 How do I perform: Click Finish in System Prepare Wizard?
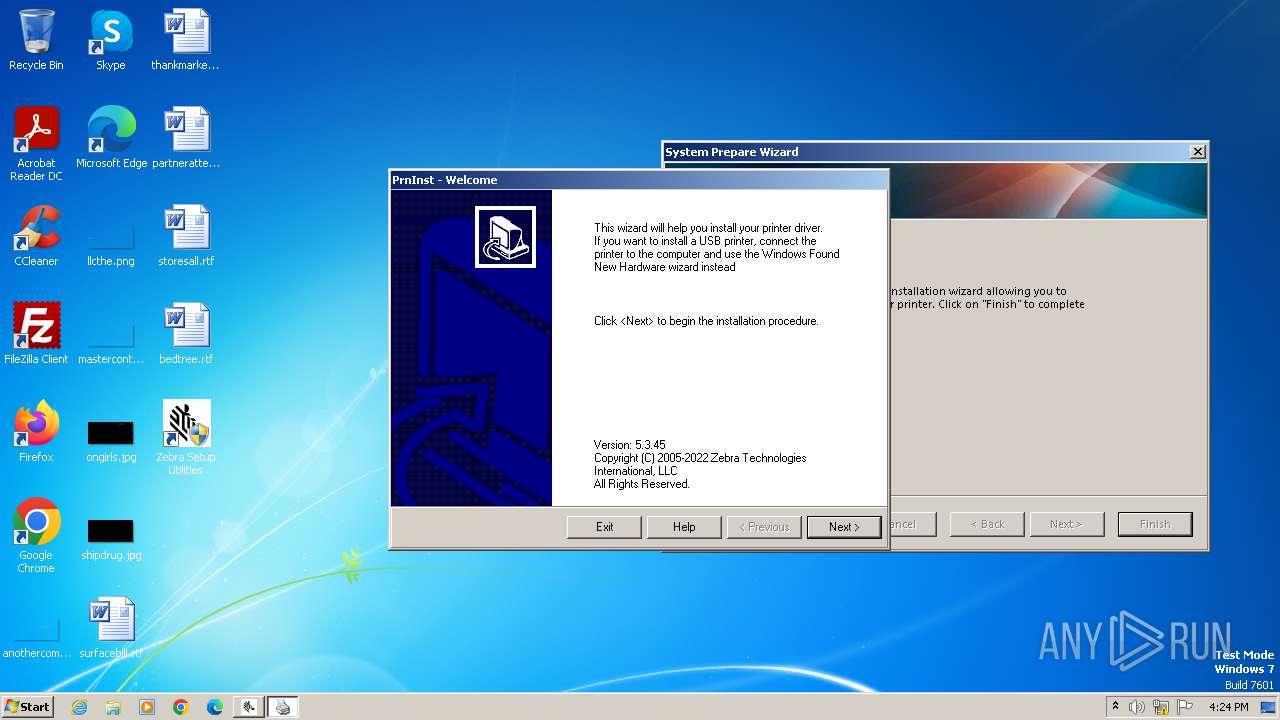pyautogui.click(x=1155, y=524)
